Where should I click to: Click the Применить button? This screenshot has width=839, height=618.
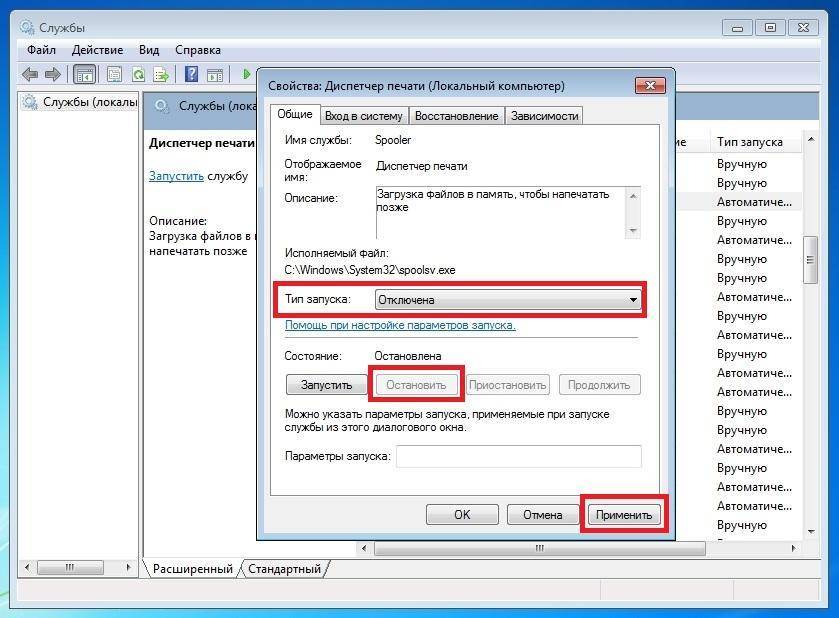pos(624,515)
